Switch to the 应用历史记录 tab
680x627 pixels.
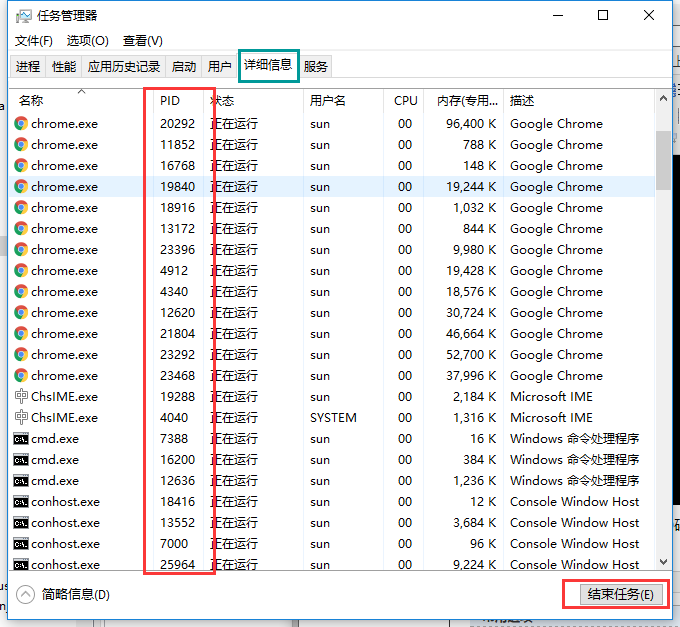pos(124,66)
